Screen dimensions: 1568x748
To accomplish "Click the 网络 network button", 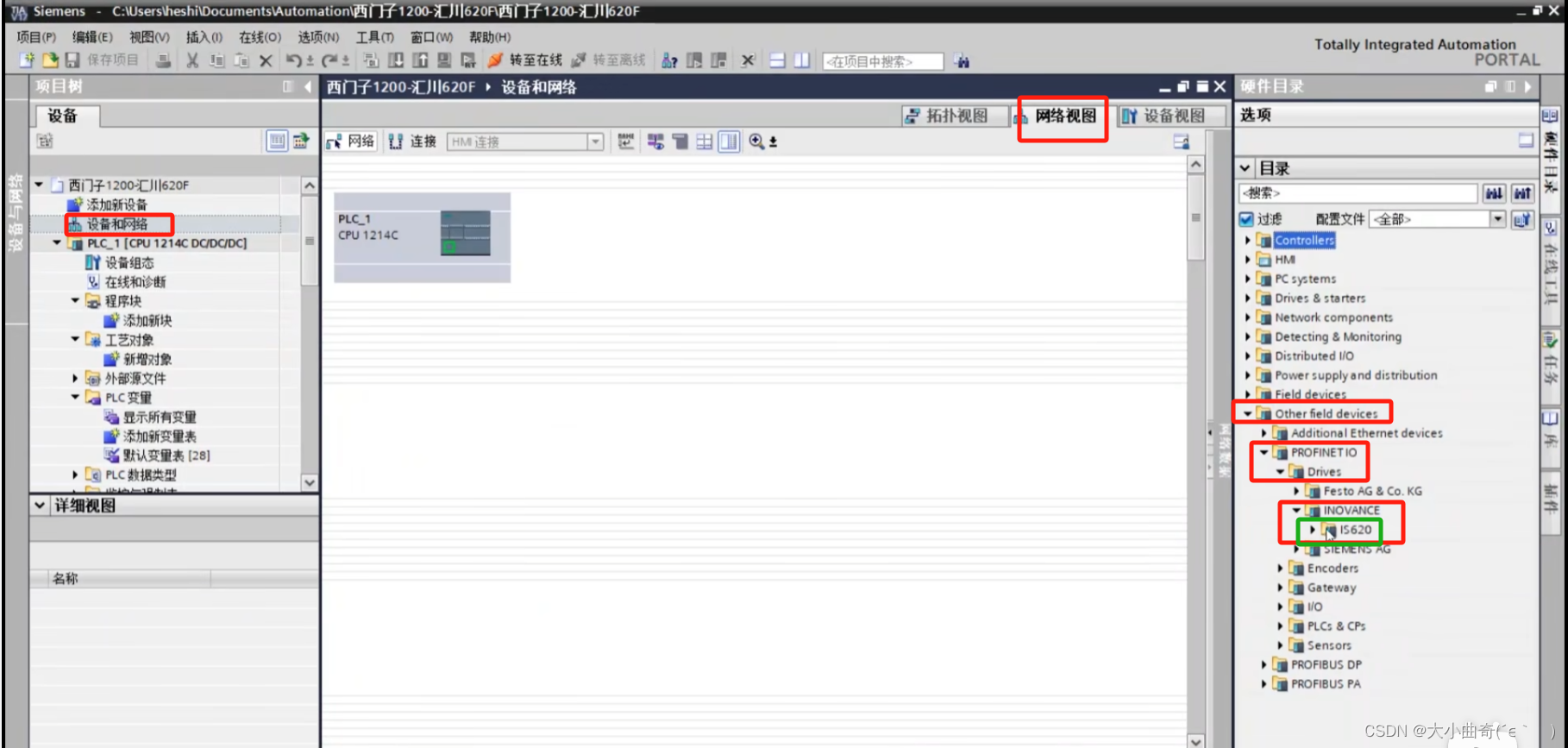I will point(351,141).
